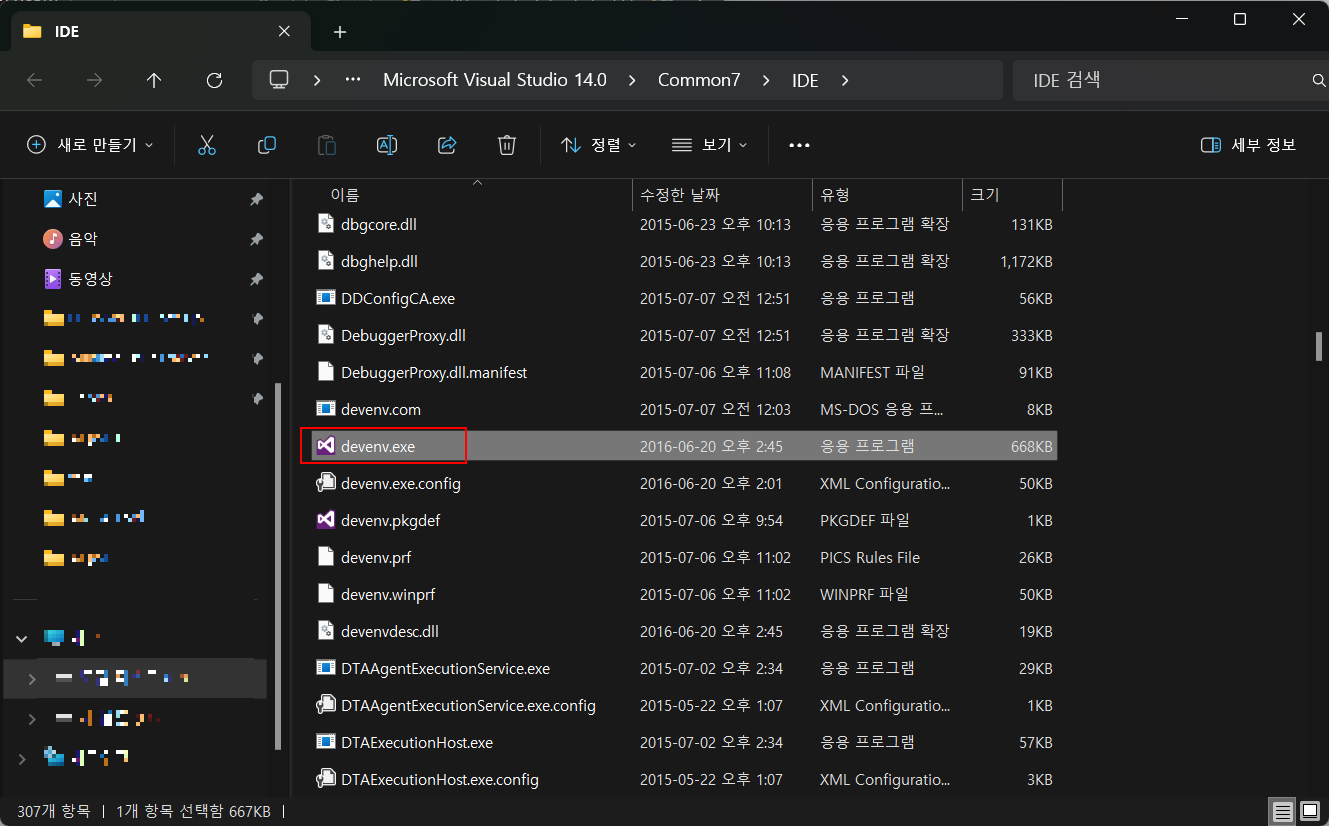1329x826 pixels.
Task: Go up one folder level
Action: 154,81
